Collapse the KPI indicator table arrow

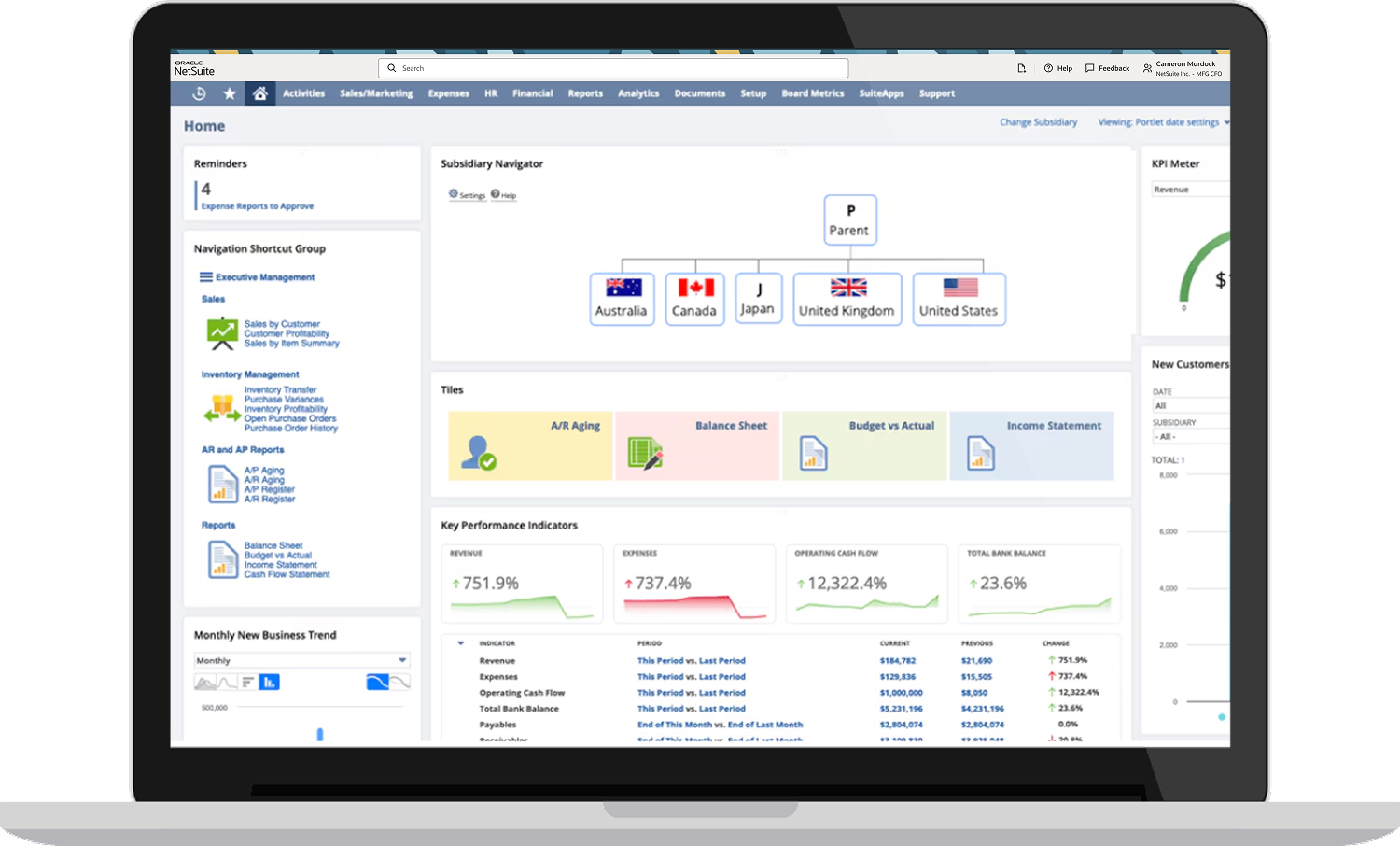(460, 643)
